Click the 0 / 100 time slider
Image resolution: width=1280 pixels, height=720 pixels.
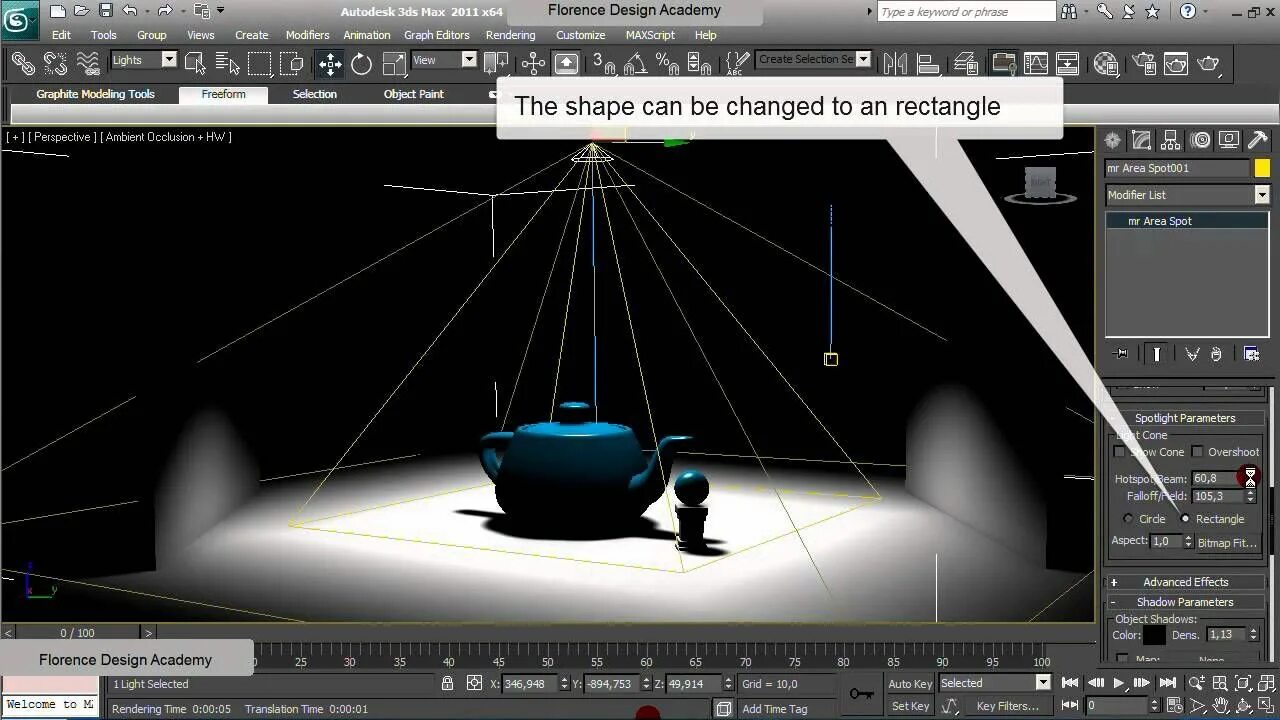pyautogui.click(x=77, y=633)
